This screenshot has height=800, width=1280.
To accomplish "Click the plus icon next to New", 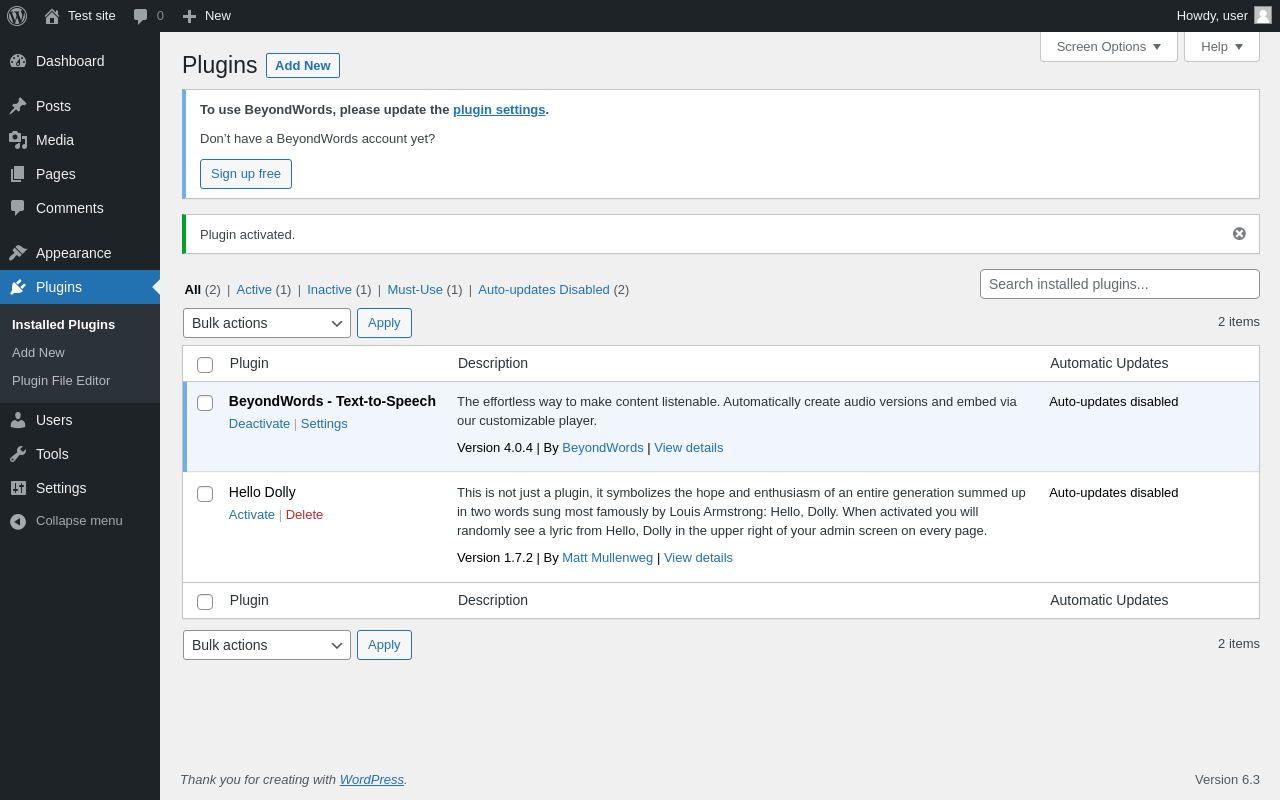I will click(x=189, y=16).
